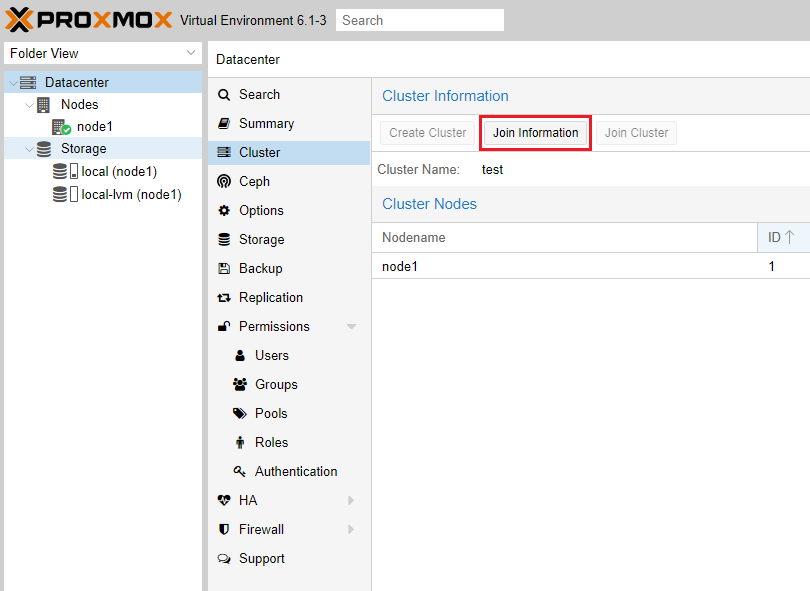Collapse the Nodes tree folder

(29, 105)
